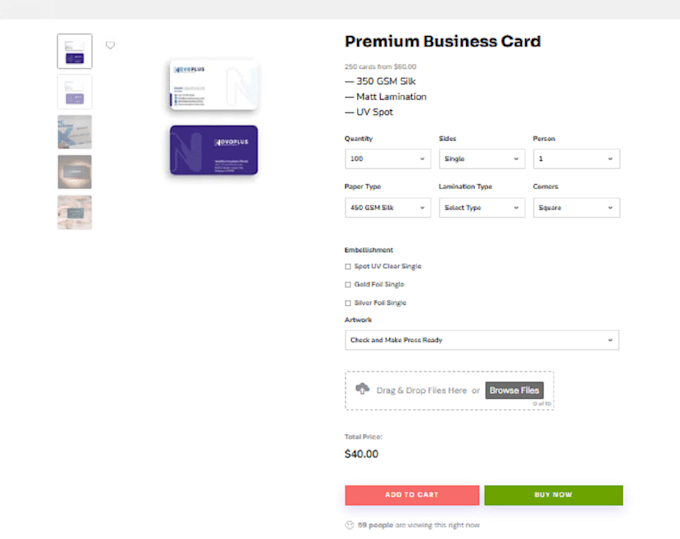Click the cloud upload icon
The image size is (680, 539).
point(362,389)
